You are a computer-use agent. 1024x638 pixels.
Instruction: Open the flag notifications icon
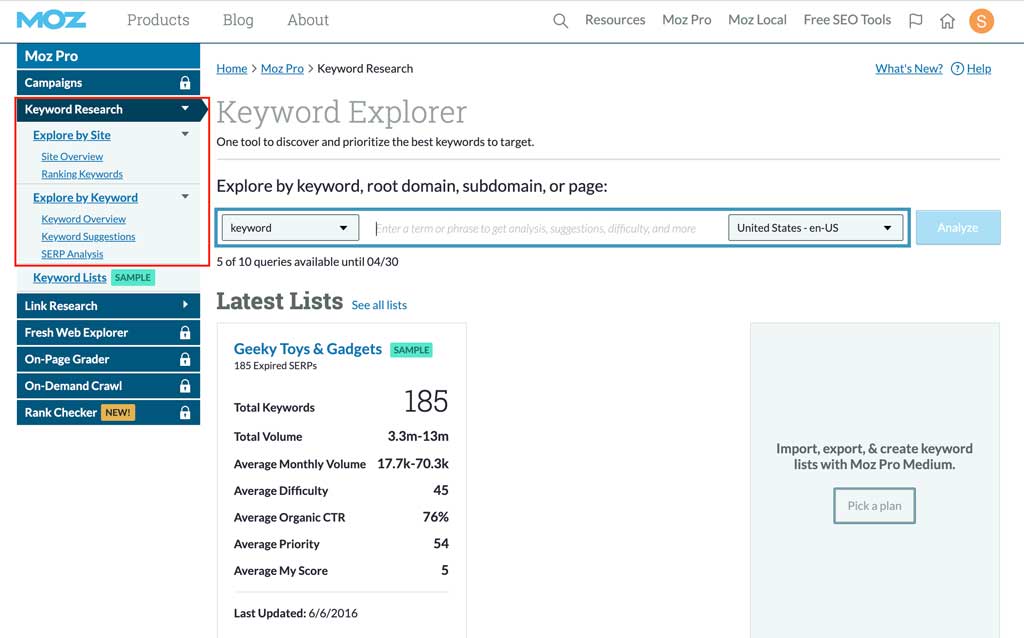coord(915,21)
